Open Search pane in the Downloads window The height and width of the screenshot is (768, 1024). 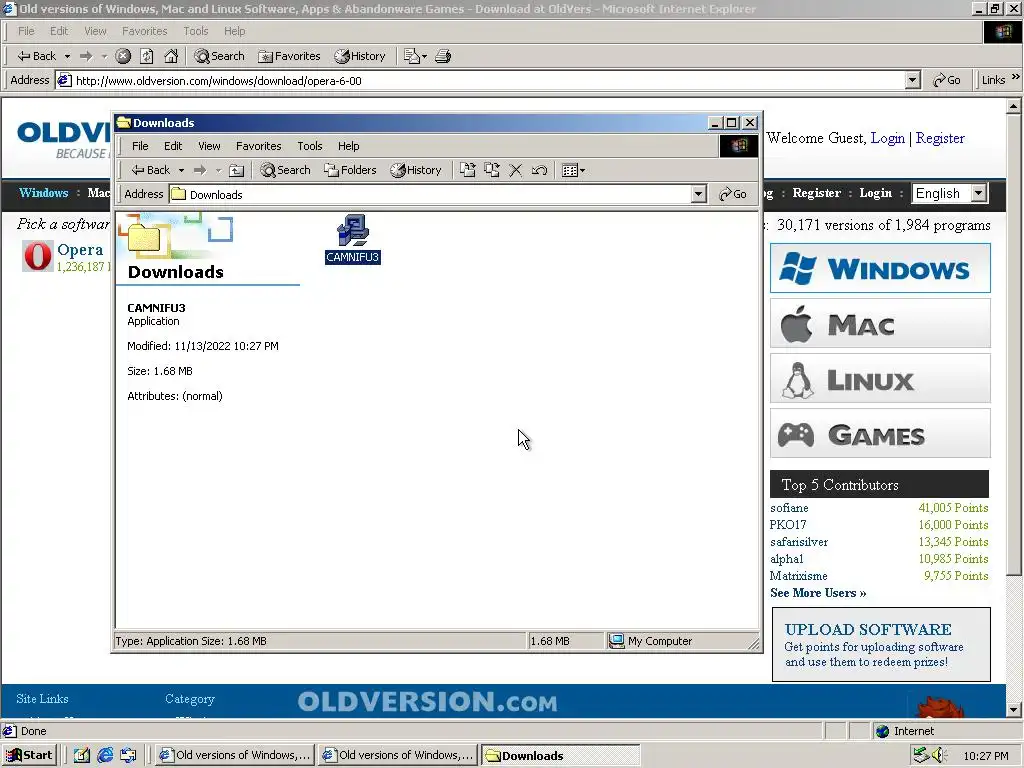tap(285, 170)
